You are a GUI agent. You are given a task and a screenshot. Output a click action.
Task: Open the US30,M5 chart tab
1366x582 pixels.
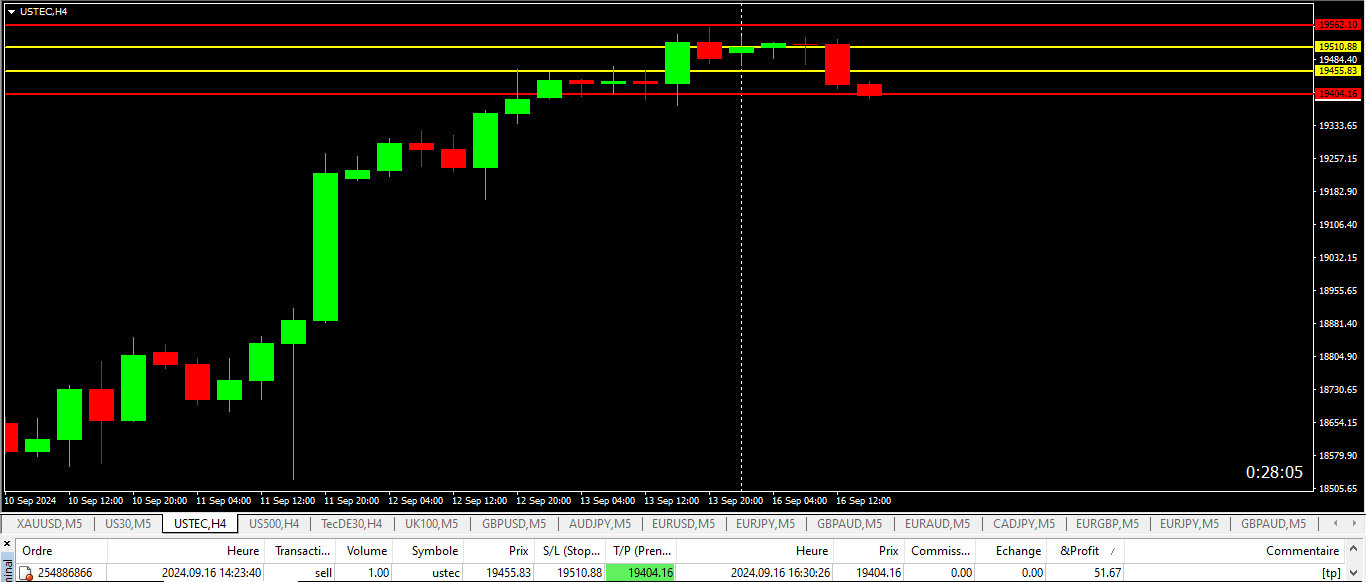[128, 523]
